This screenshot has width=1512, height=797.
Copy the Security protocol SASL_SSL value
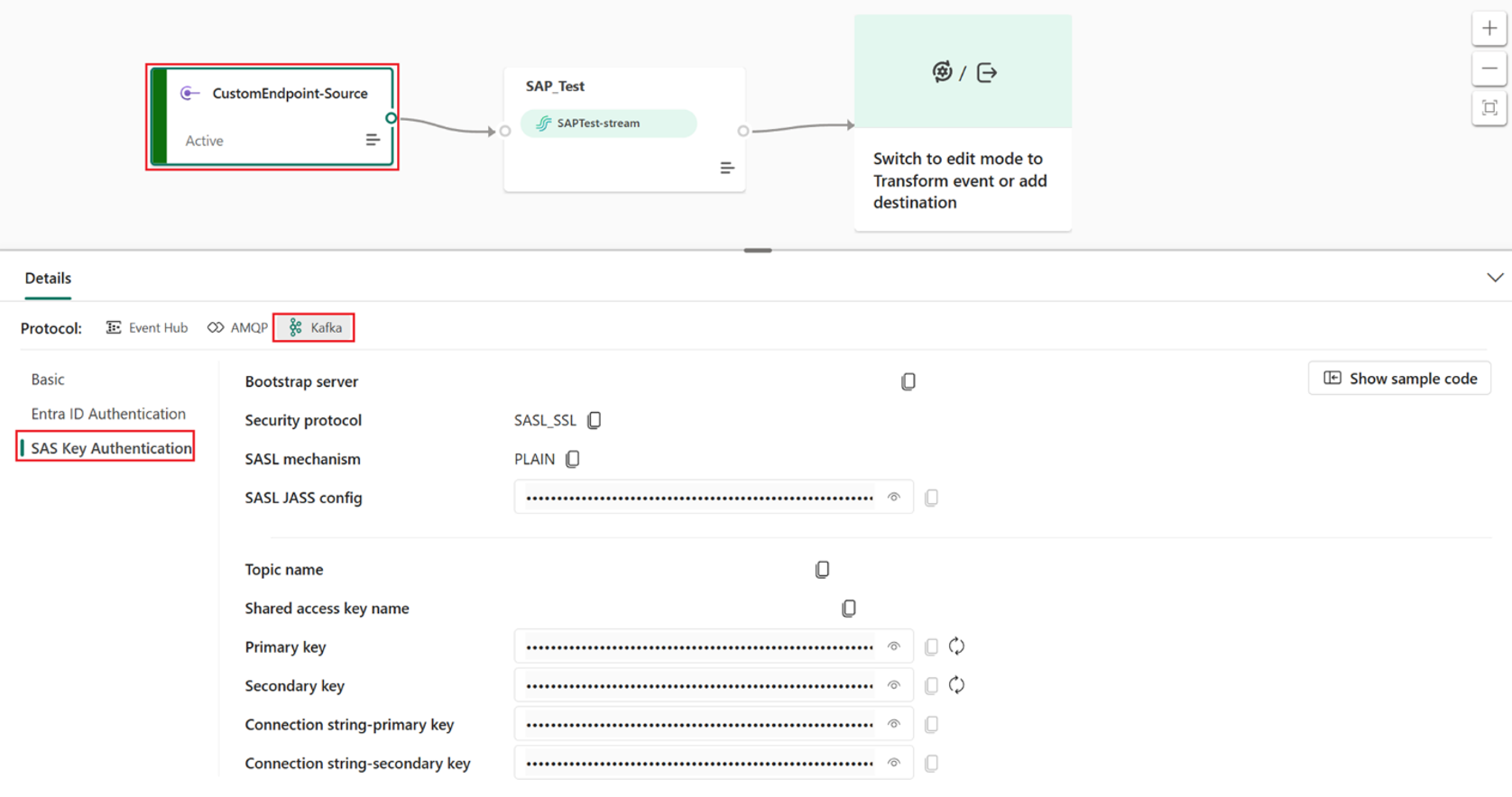pyautogui.click(x=594, y=420)
